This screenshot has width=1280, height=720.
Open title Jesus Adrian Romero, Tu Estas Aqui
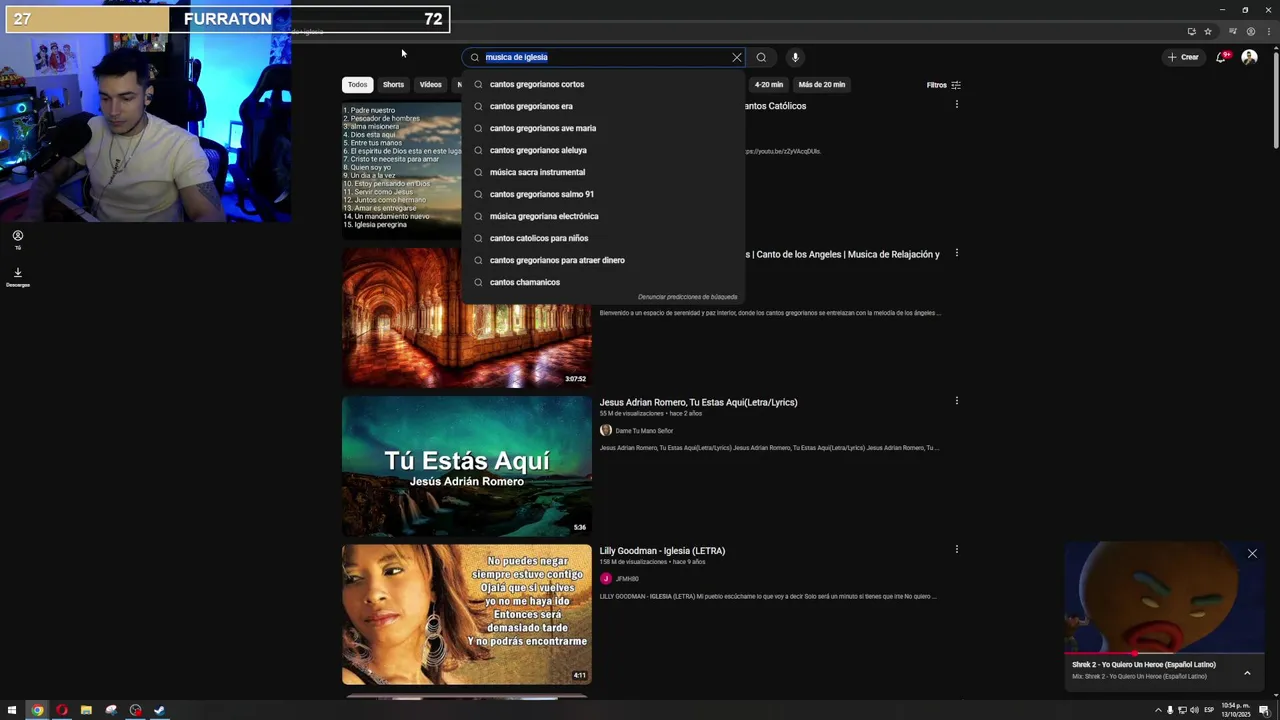[x=698, y=402]
